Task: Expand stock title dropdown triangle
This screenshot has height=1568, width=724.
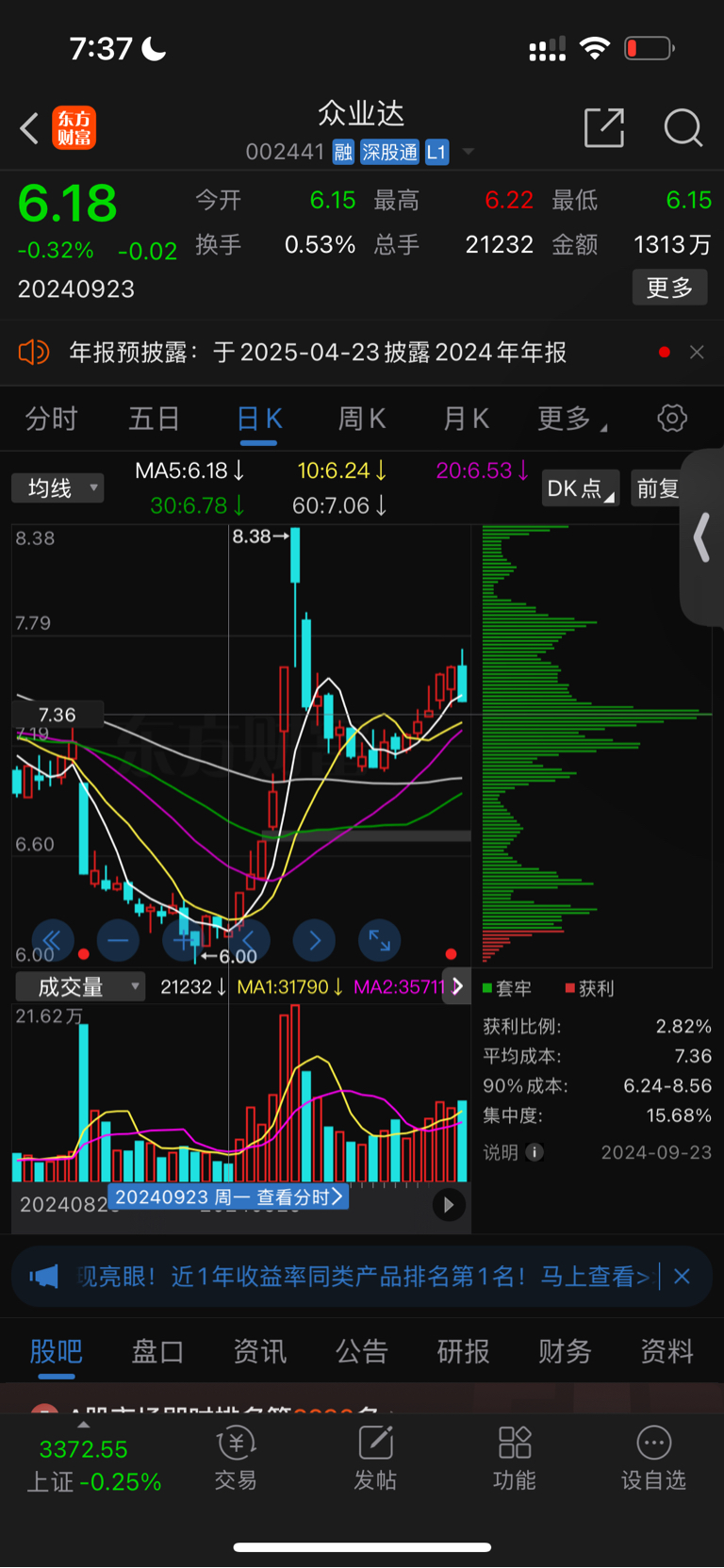Action: pos(468,152)
